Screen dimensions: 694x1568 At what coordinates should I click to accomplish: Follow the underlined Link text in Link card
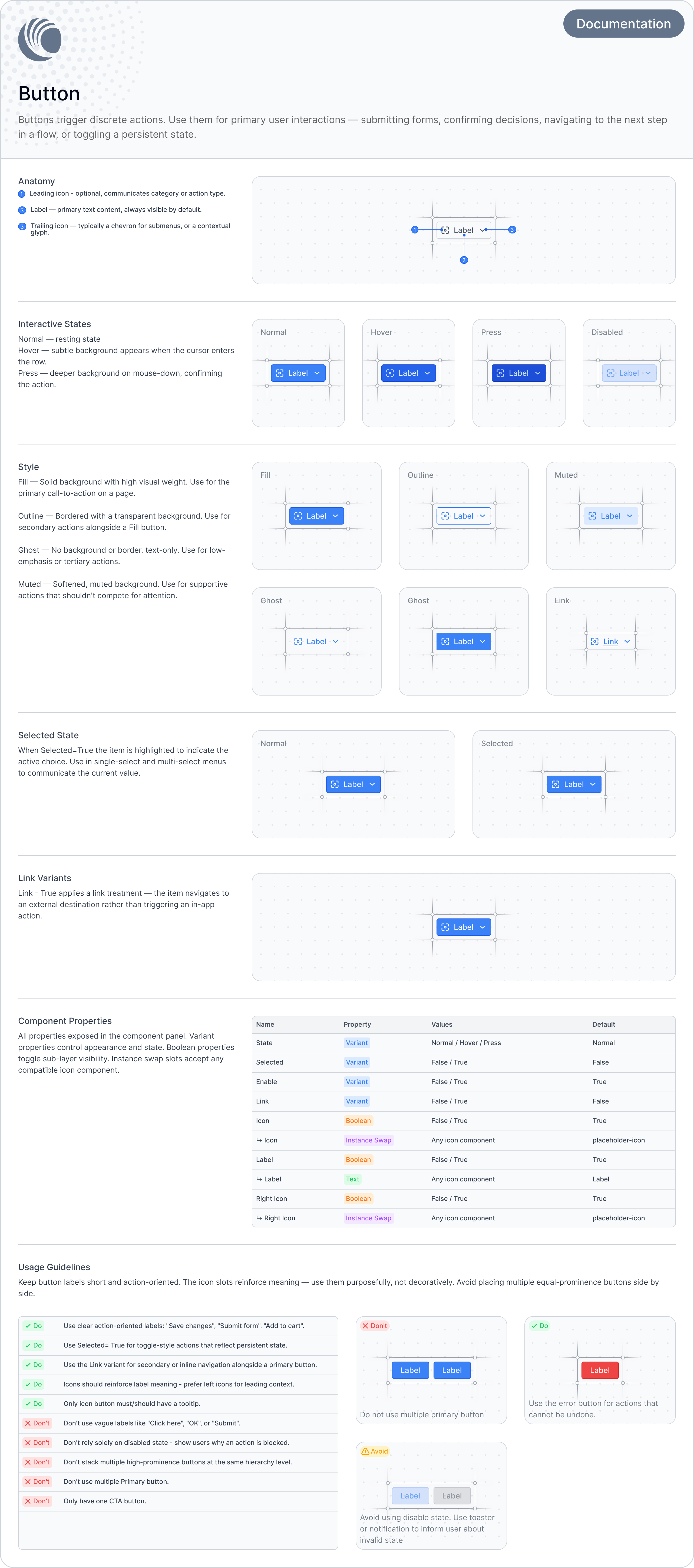[611, 642]
